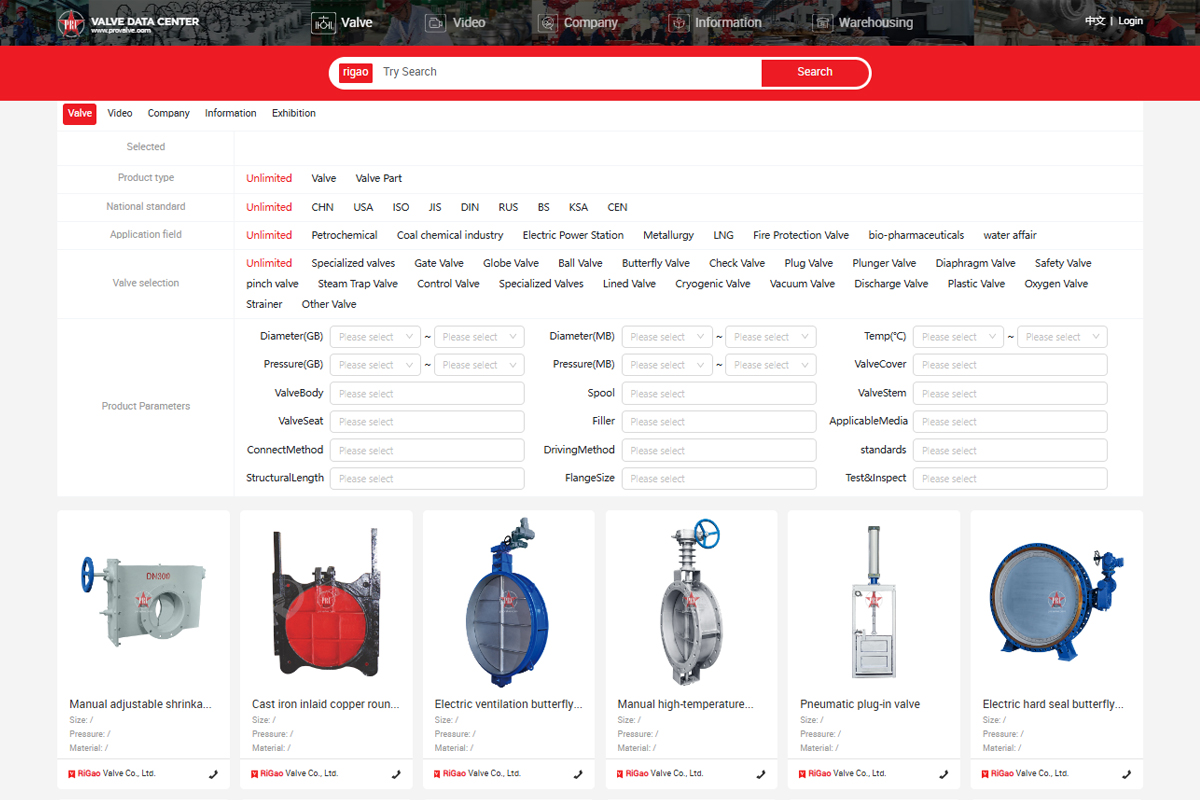Expand the first Diameter(GB) dropdown

pyautogui.click(x=375, y=337)
